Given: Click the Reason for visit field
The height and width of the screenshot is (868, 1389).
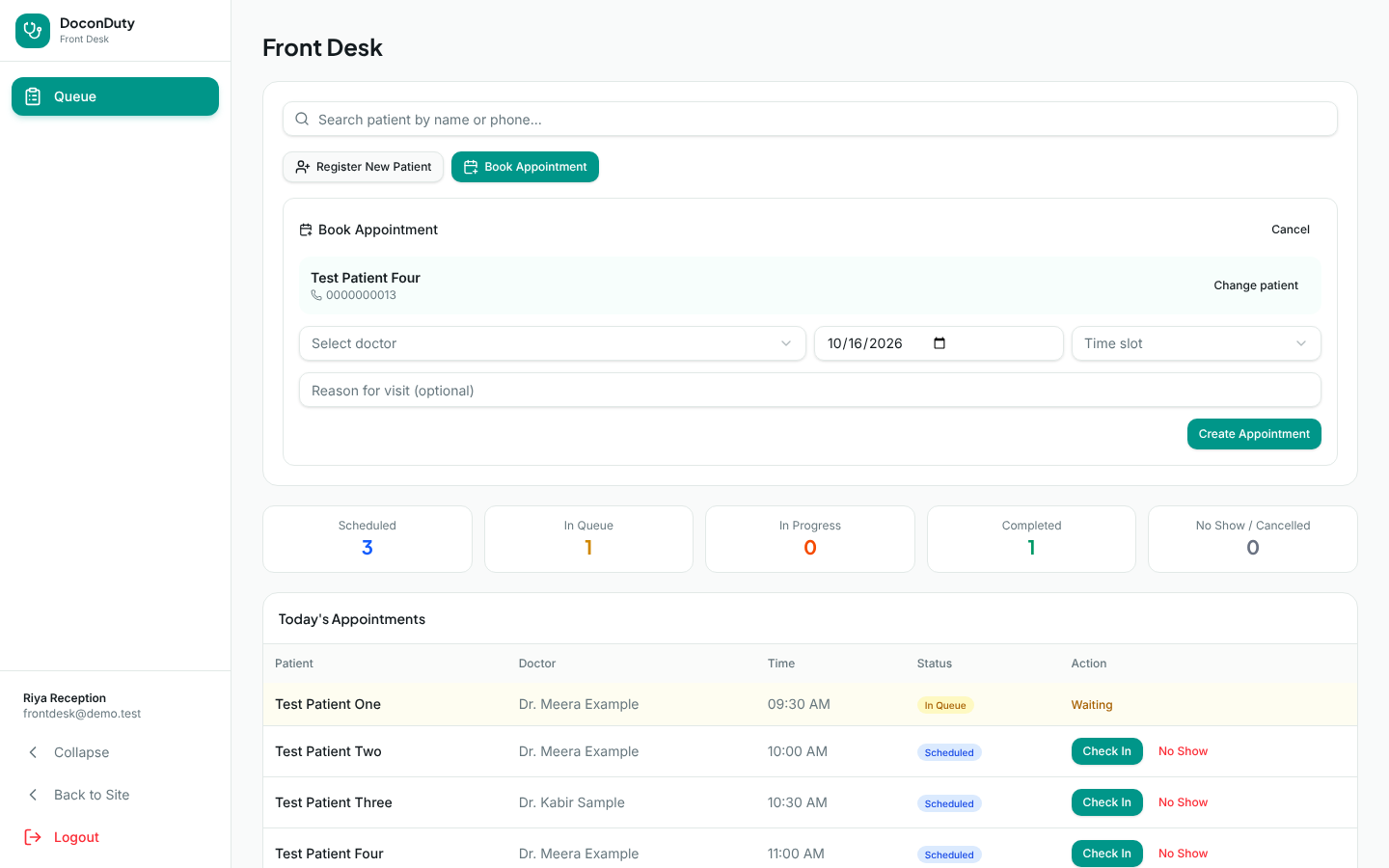Looking at the screenshot, I should [x=810, y=391].
